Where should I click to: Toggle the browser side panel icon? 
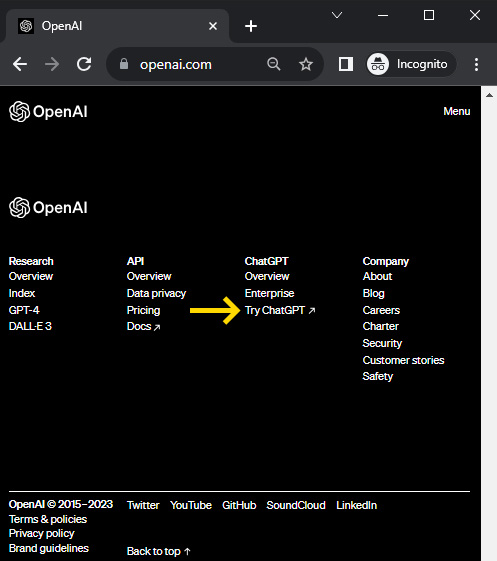coord(346,64)
